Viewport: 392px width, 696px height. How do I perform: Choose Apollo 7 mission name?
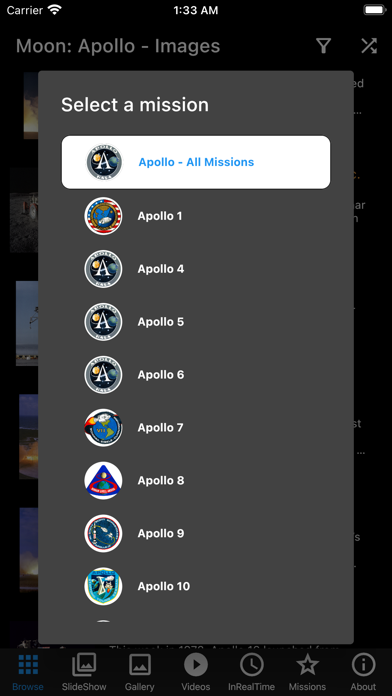pos(160,427)
